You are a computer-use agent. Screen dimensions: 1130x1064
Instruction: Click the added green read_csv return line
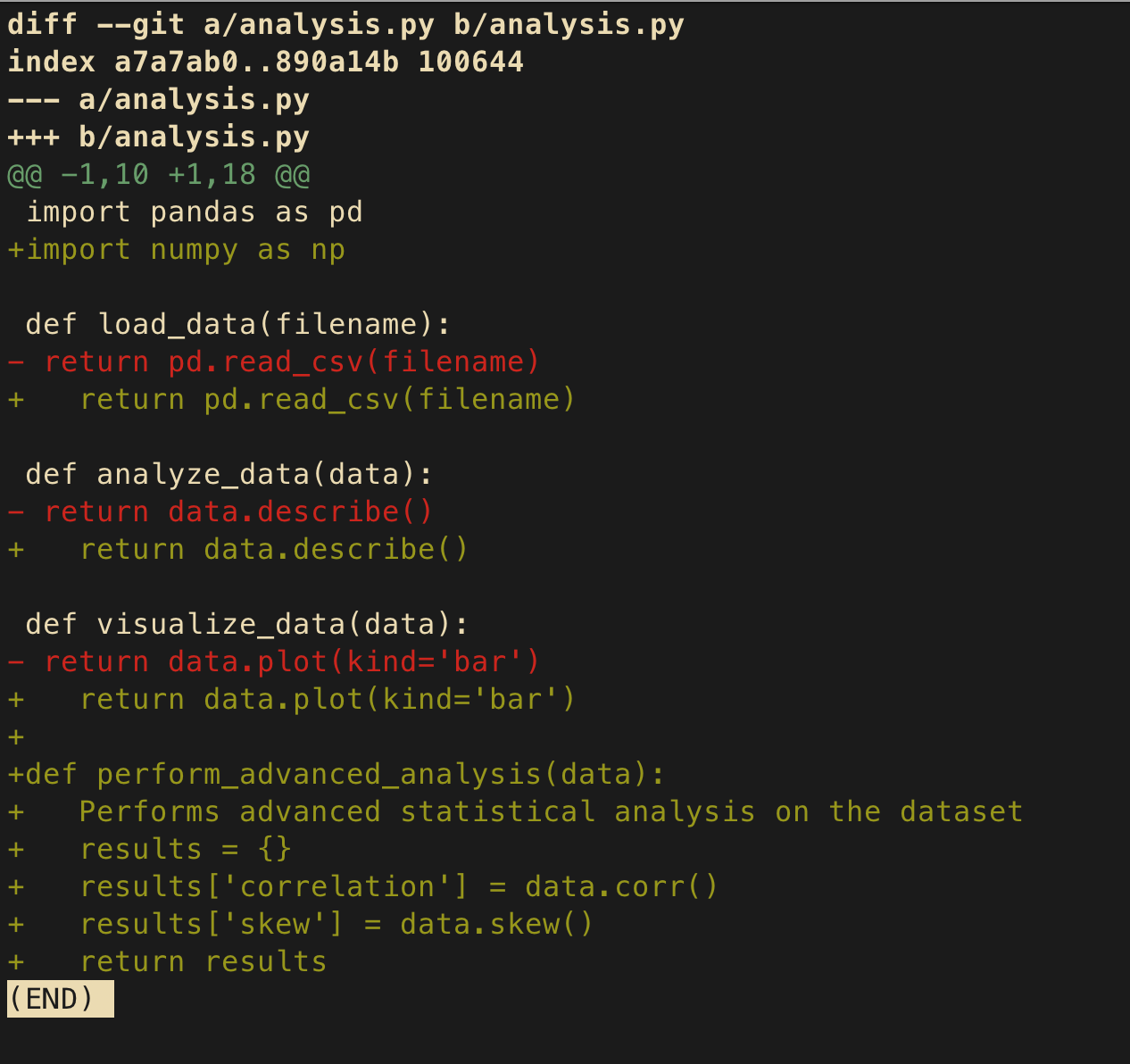click(x=293, y=399)
